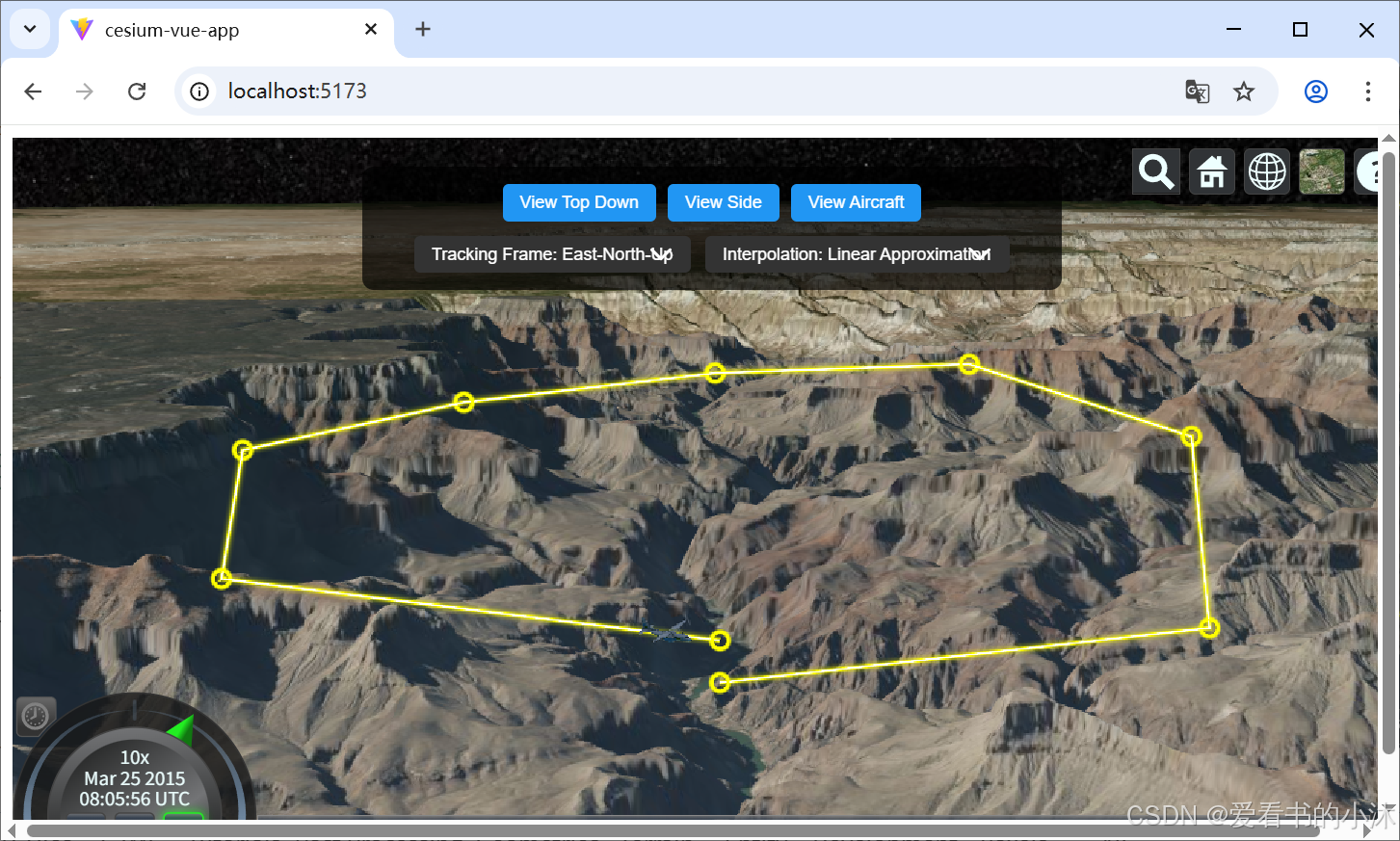Expand the Interpolation dropdown
The height and width of the screenshot is (841, 1400).
click(857, 254)
